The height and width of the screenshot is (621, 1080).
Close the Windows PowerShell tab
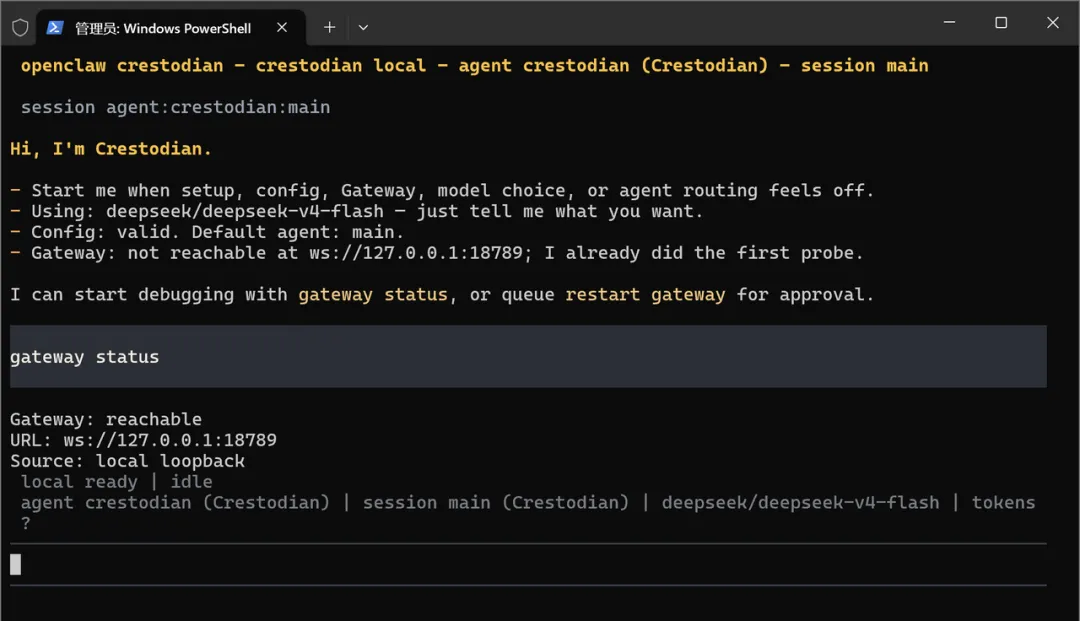tap(282, 28)
